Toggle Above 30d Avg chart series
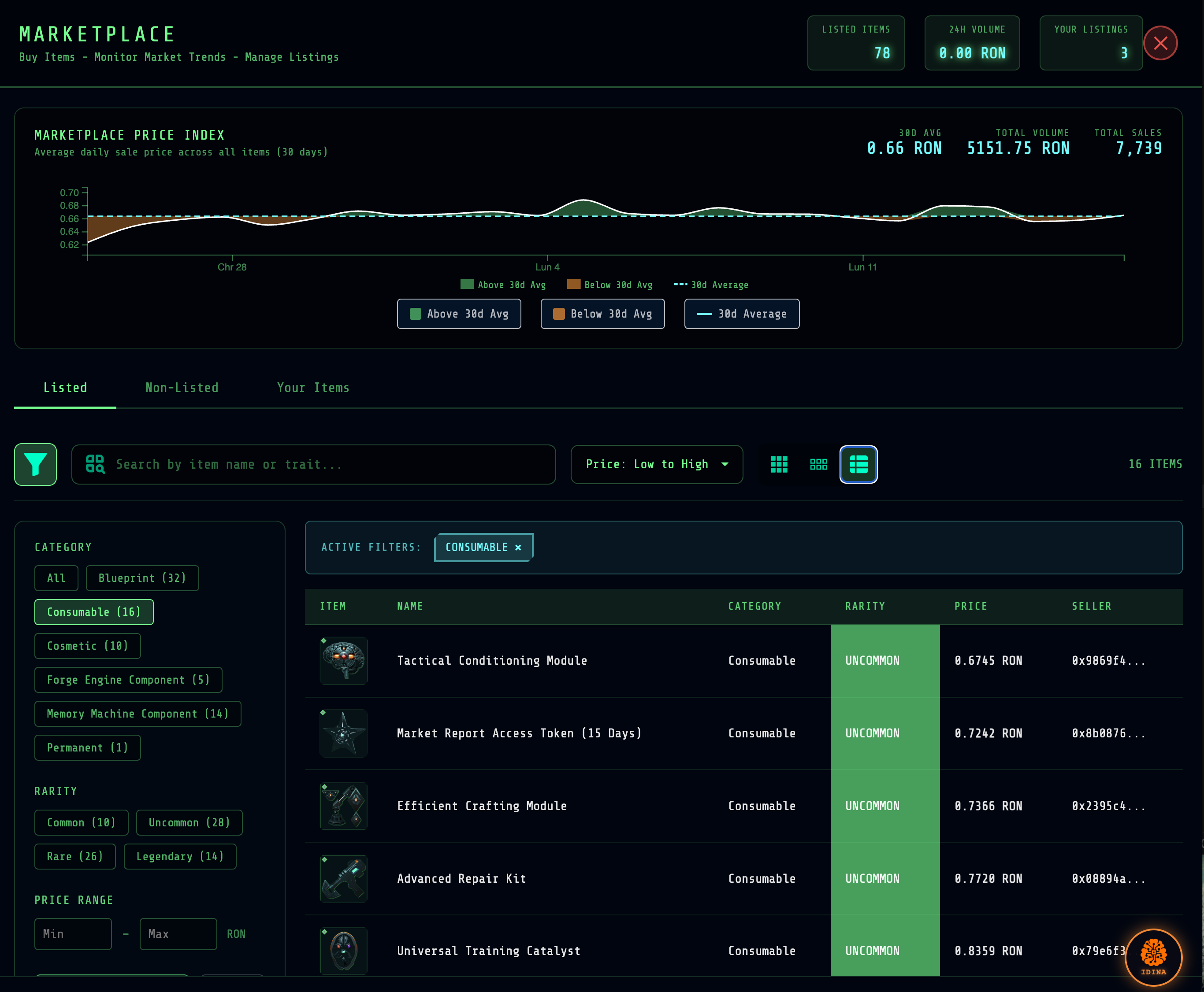1204x992 pixels. click(x=458, y=314)
